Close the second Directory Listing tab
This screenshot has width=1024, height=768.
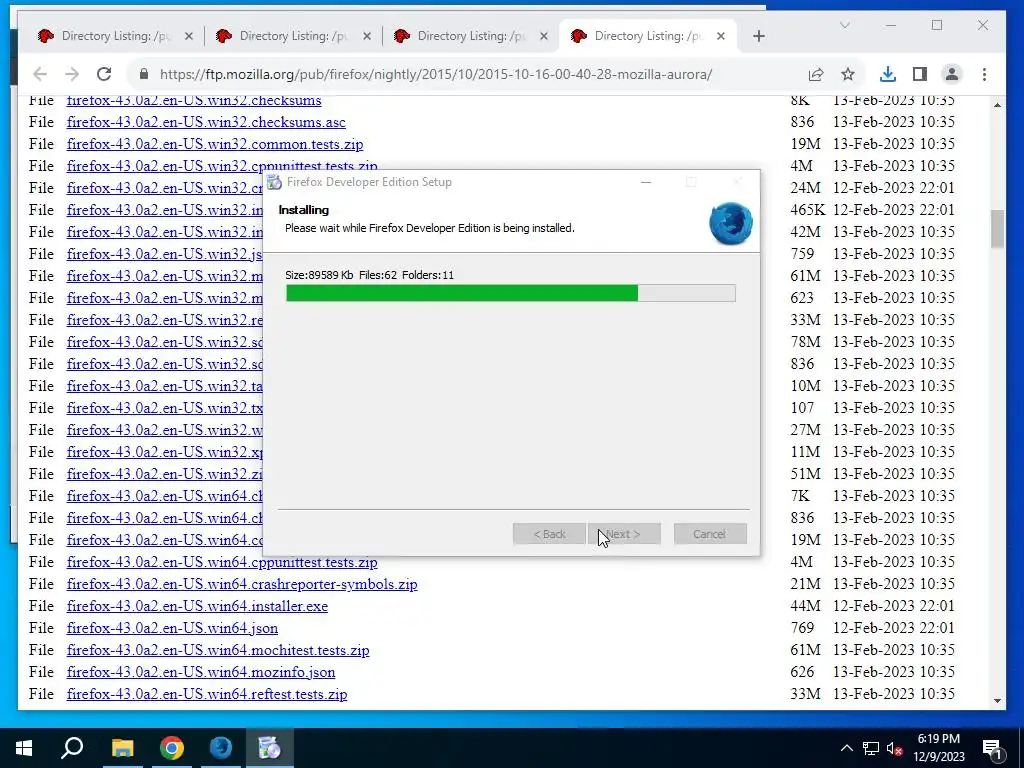pos(367,37)
